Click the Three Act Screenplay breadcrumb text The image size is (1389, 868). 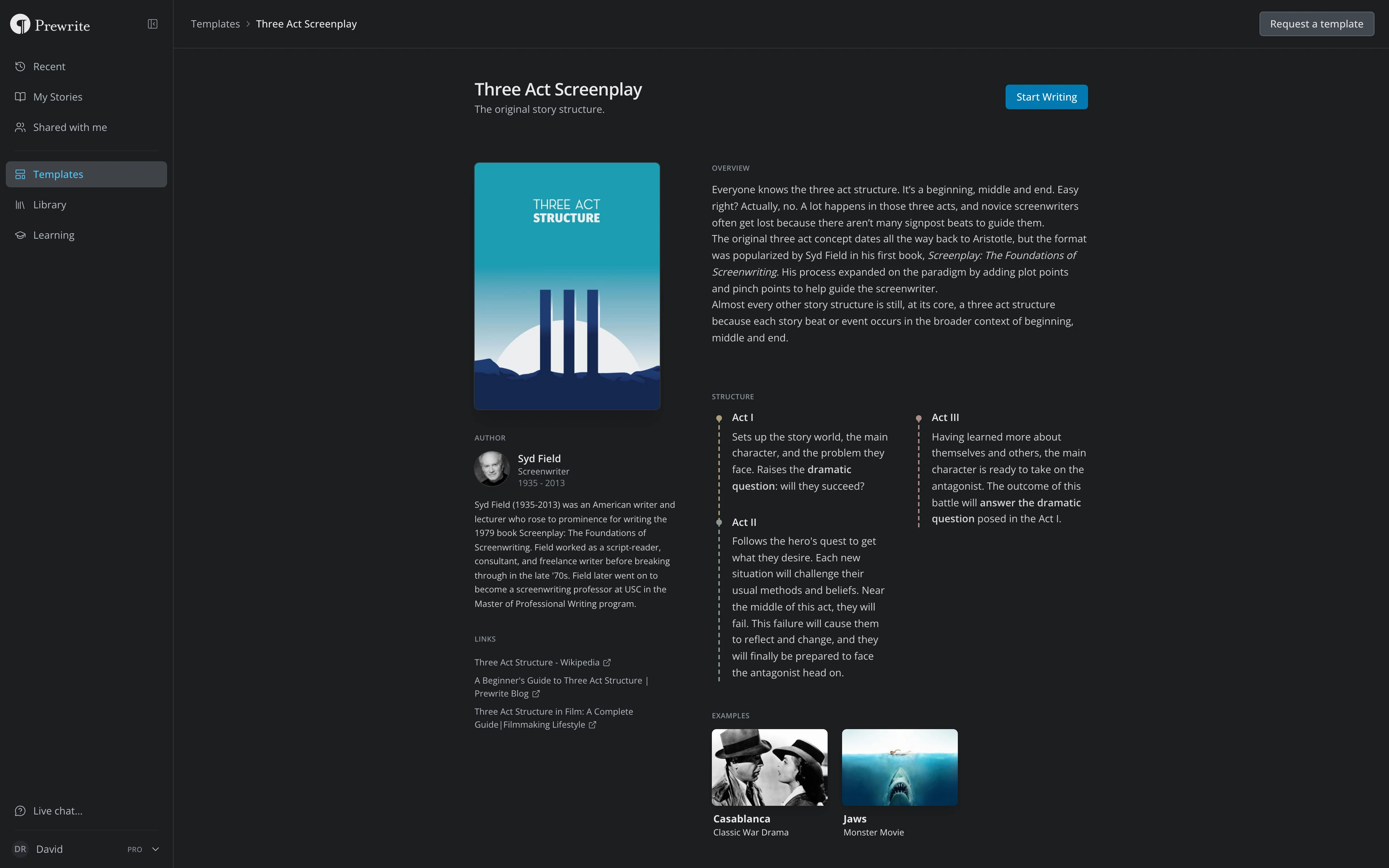(306, 24)
